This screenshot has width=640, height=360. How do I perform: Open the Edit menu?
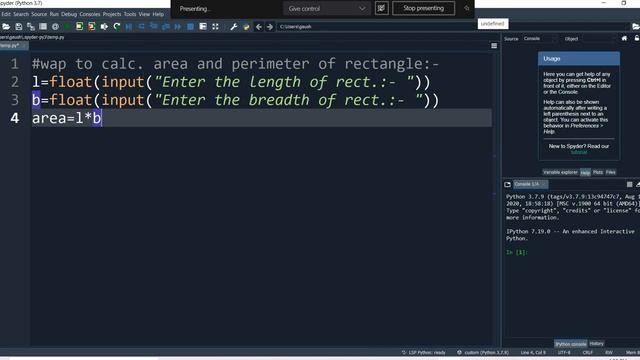6,14
